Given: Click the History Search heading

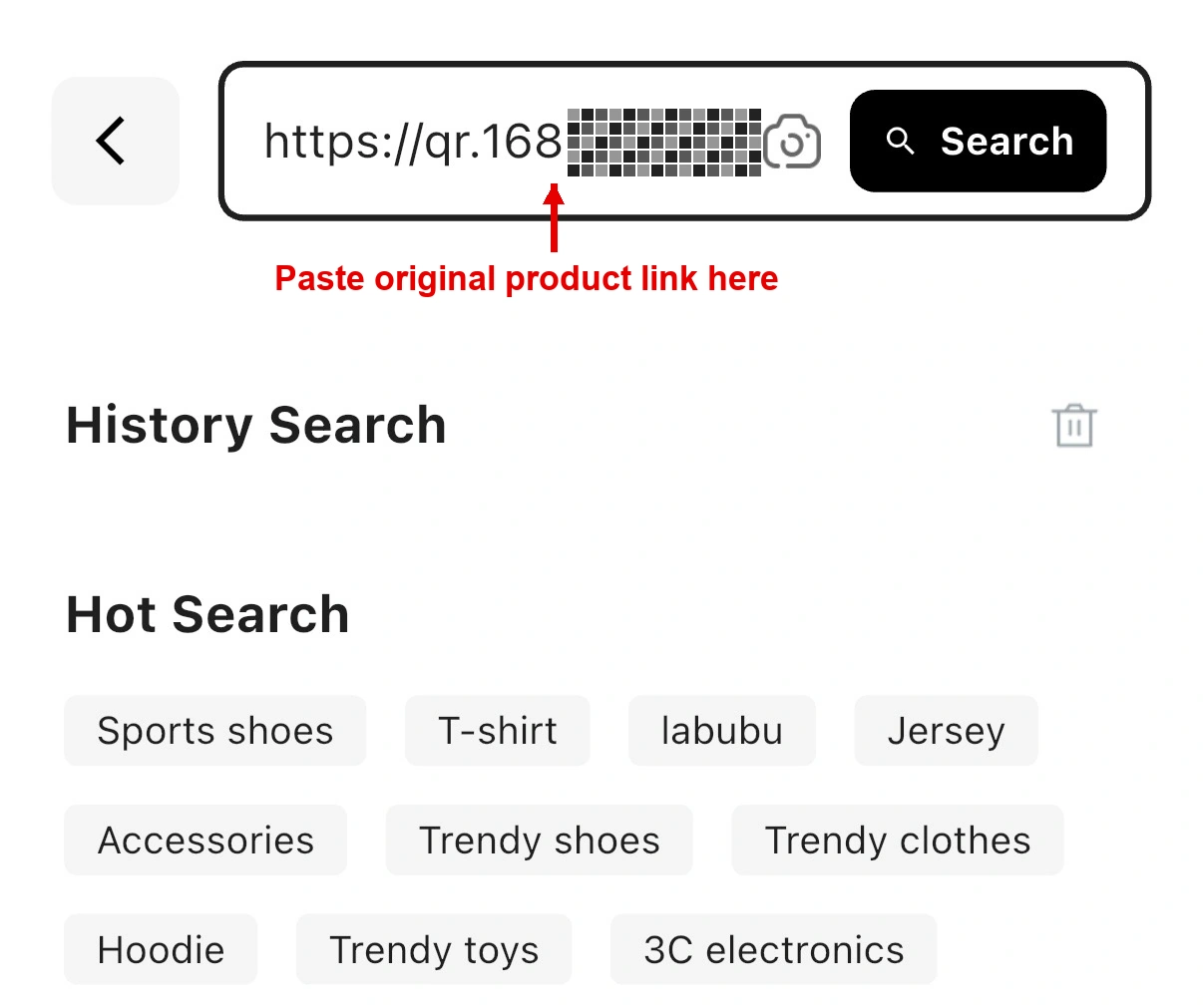Looking at the screenshot, I should coord(256,426).
